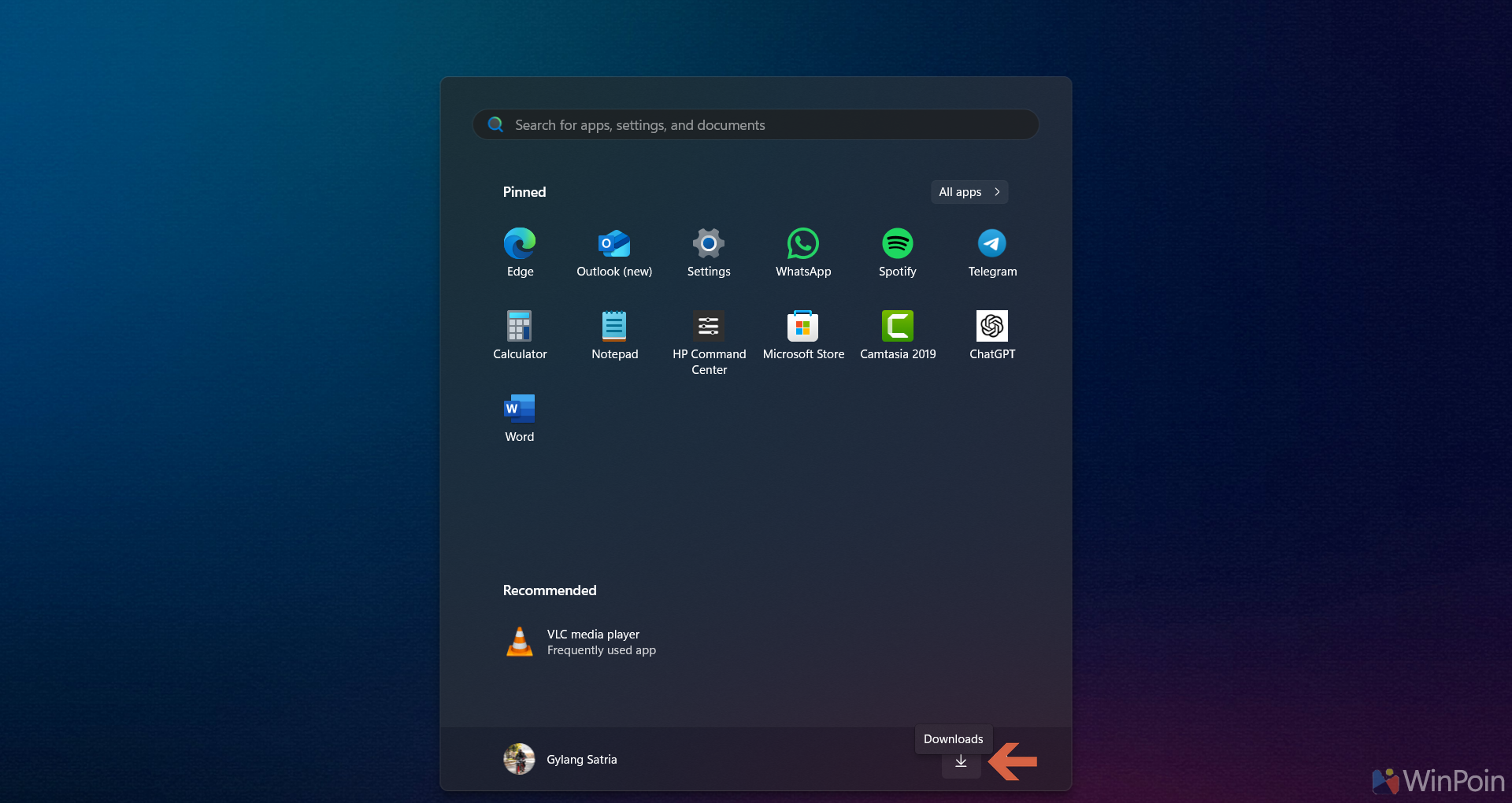Launch Notepad

click(614, 335)
